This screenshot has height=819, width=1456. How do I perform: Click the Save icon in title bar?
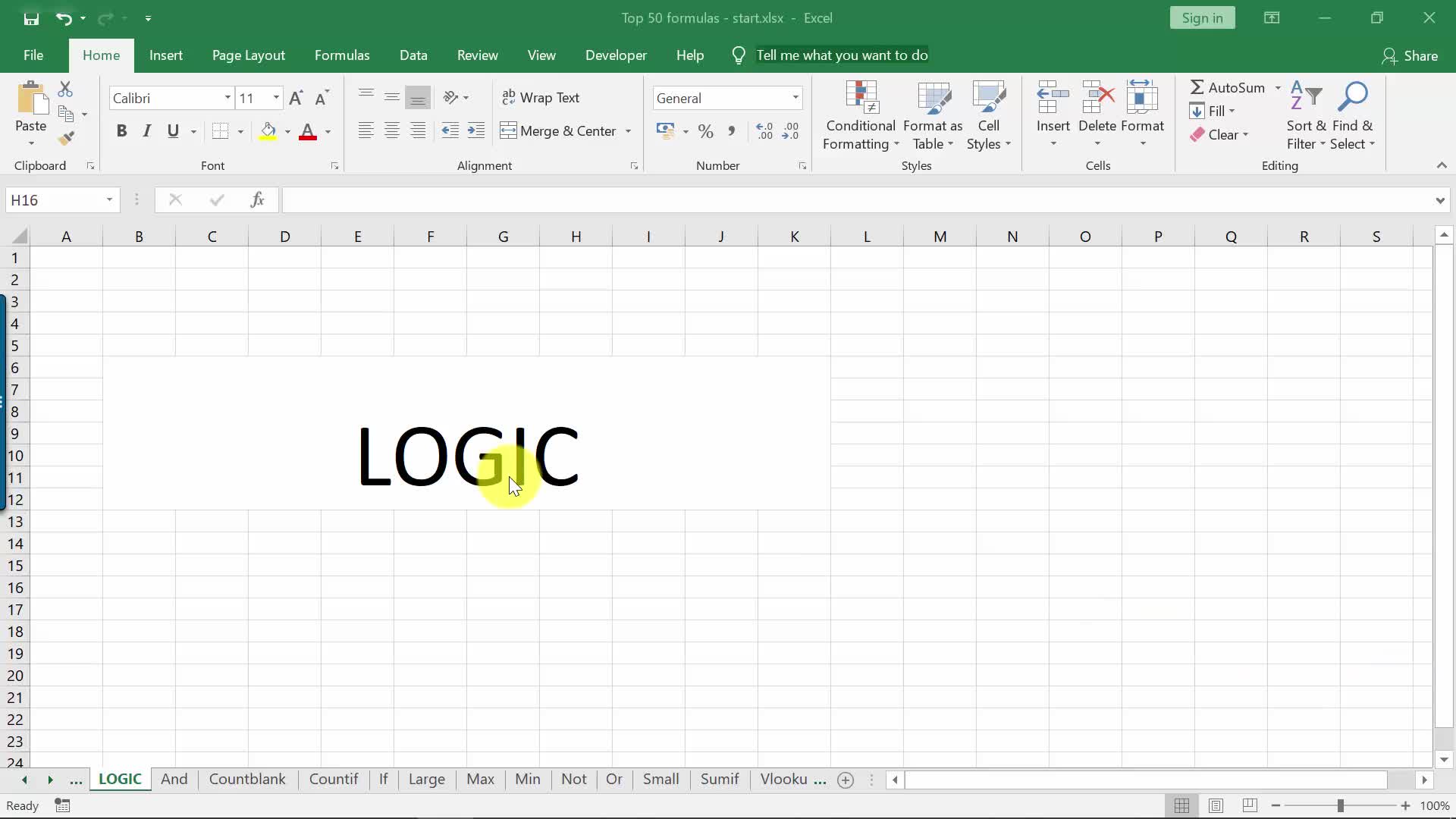pos(31,18)
